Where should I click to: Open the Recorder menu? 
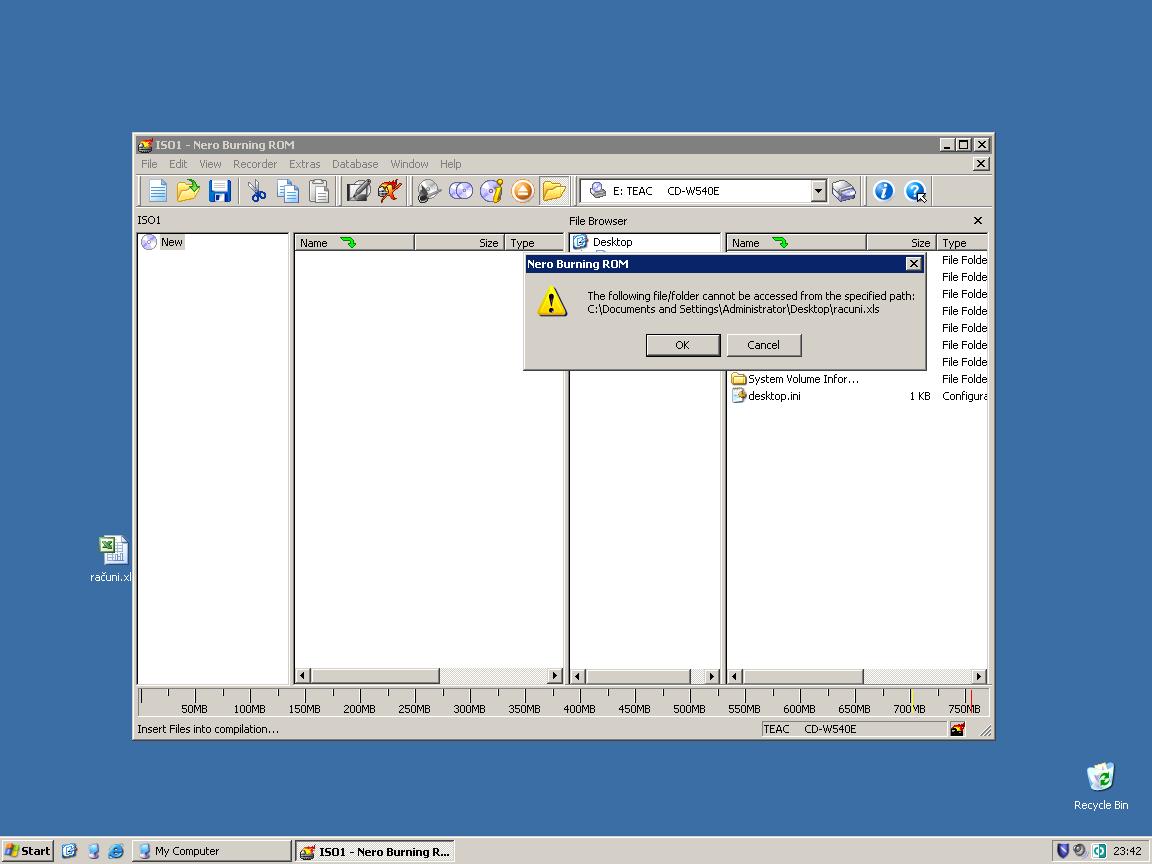(x=255, y=163)
